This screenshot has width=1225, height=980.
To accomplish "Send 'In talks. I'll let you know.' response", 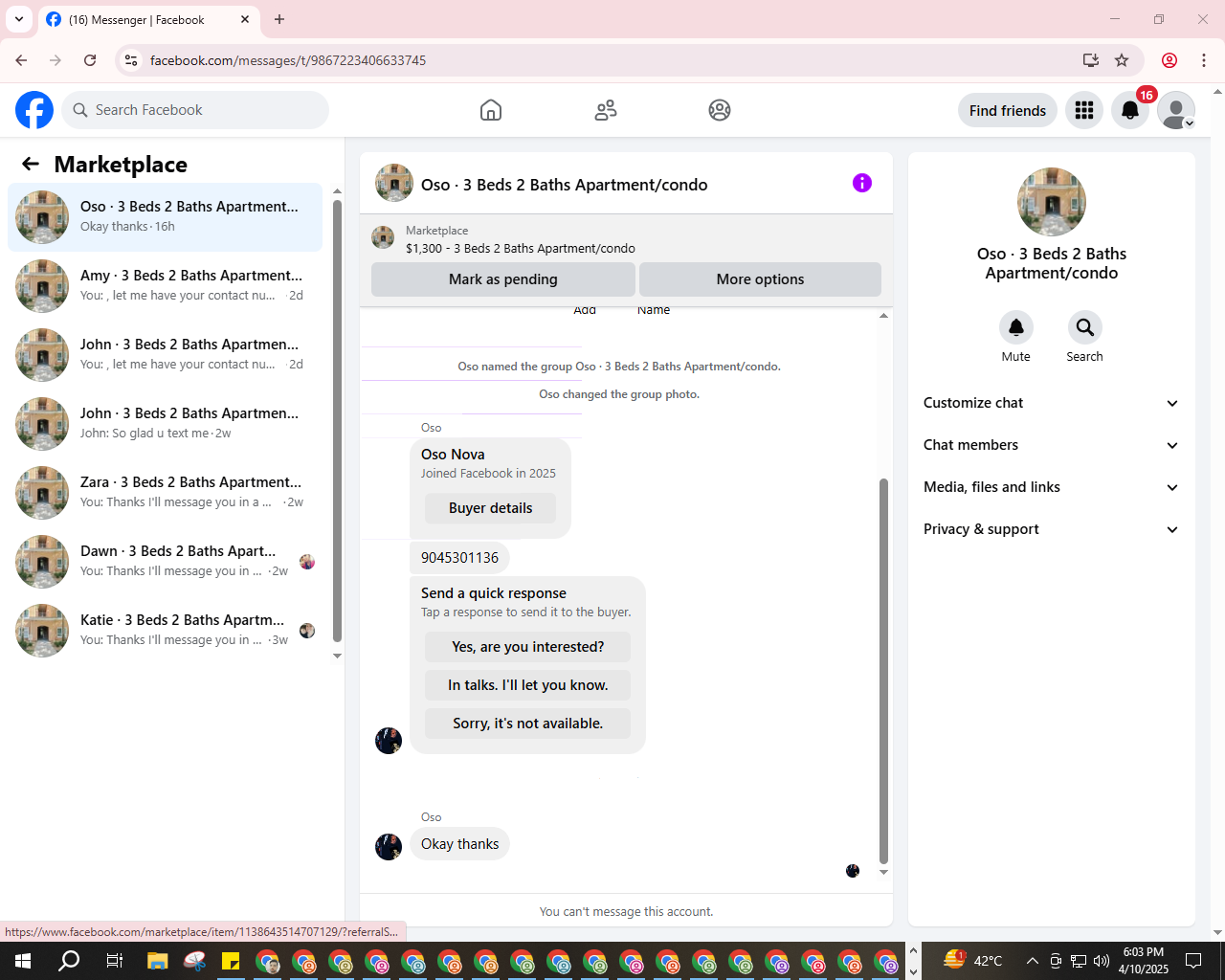I will 528,685.
